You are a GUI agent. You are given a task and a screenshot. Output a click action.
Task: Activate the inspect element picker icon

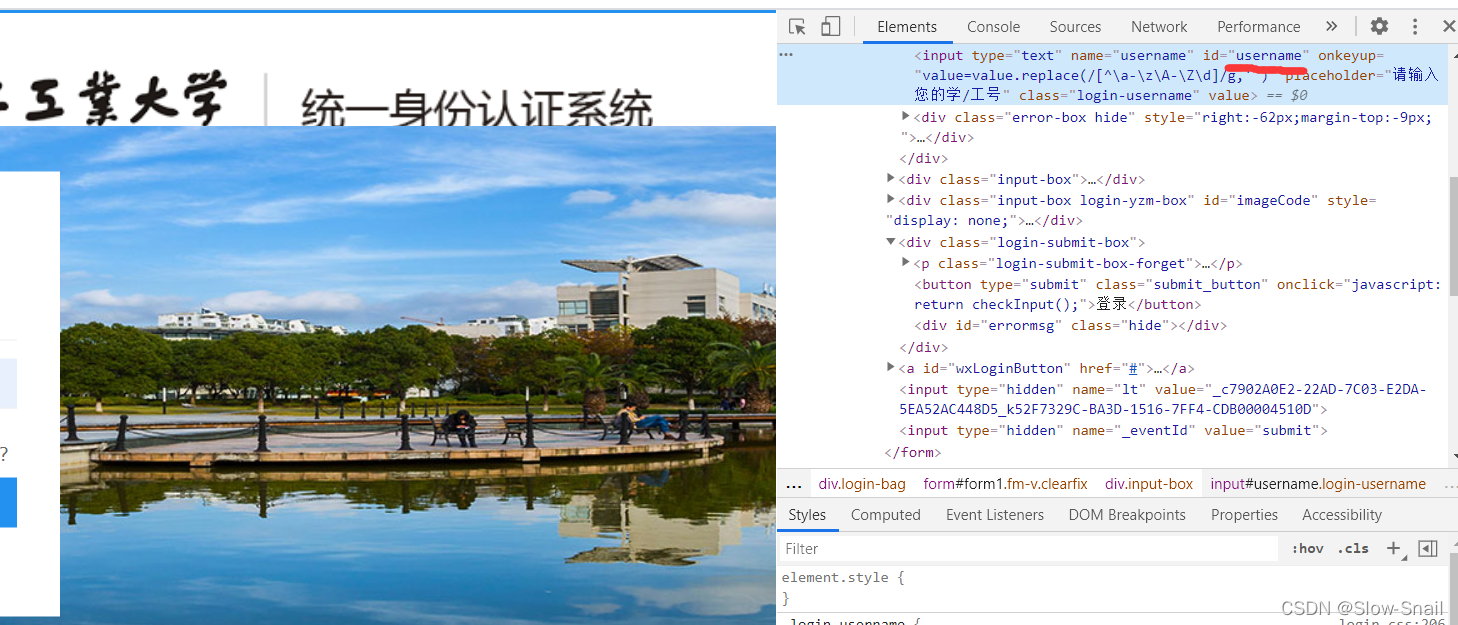pyautogui.click(x=797, y=27)
